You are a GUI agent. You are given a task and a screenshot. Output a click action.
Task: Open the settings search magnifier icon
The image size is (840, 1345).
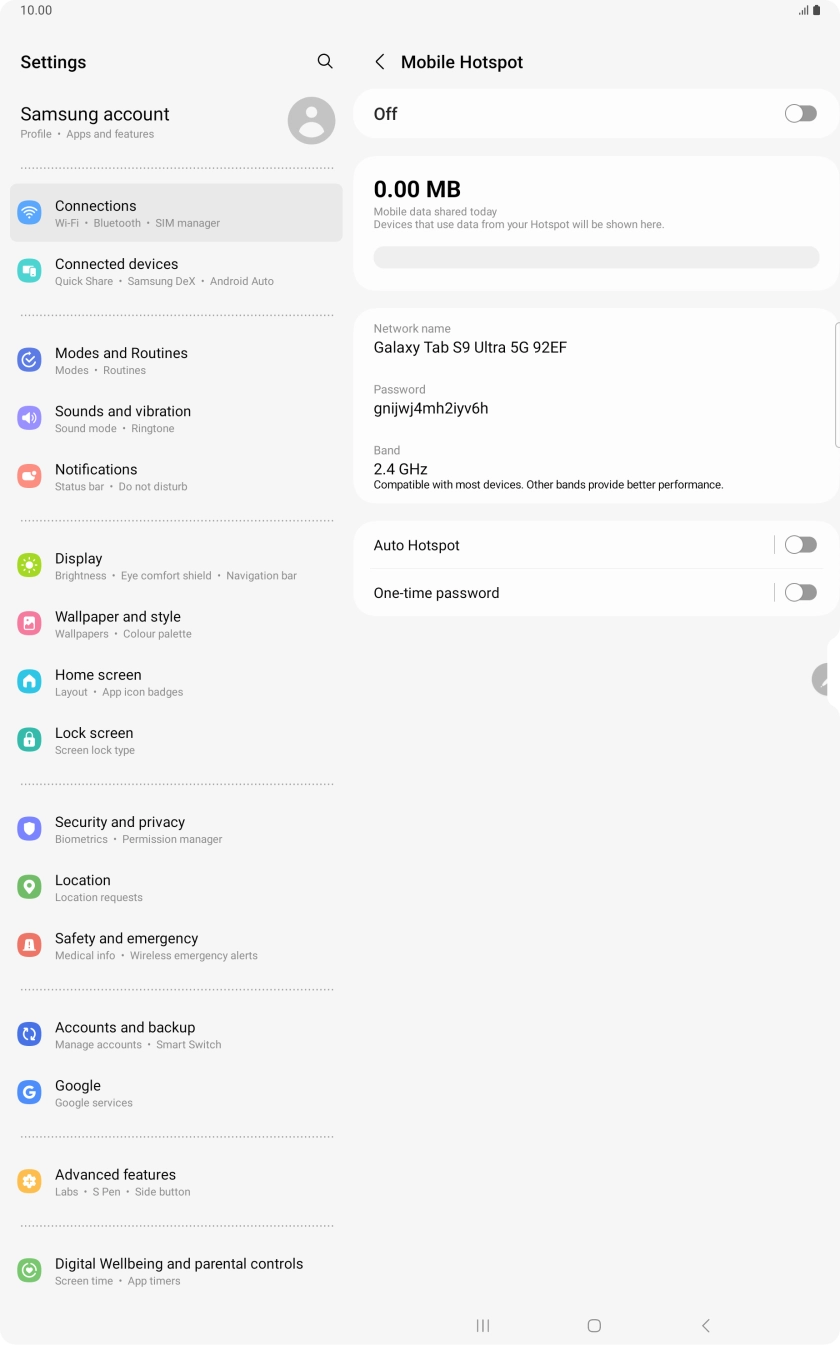[x=325, y=62]
